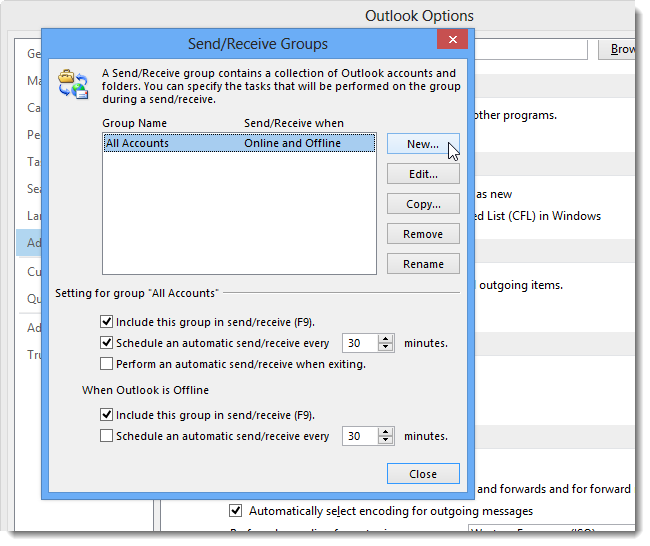Viewport: 650px width, 546px height.
Task: Click the New... button
Action: [x=423, y=144]
